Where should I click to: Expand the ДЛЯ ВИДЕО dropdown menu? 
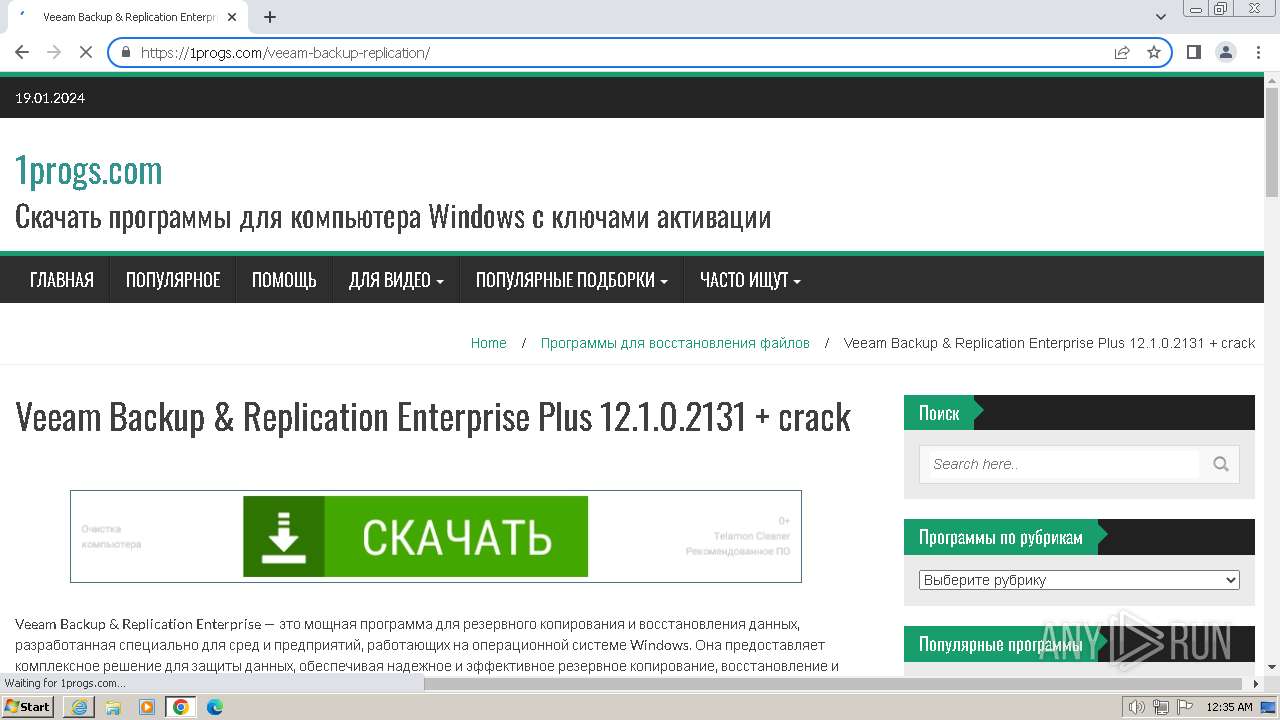click(396, 280)
